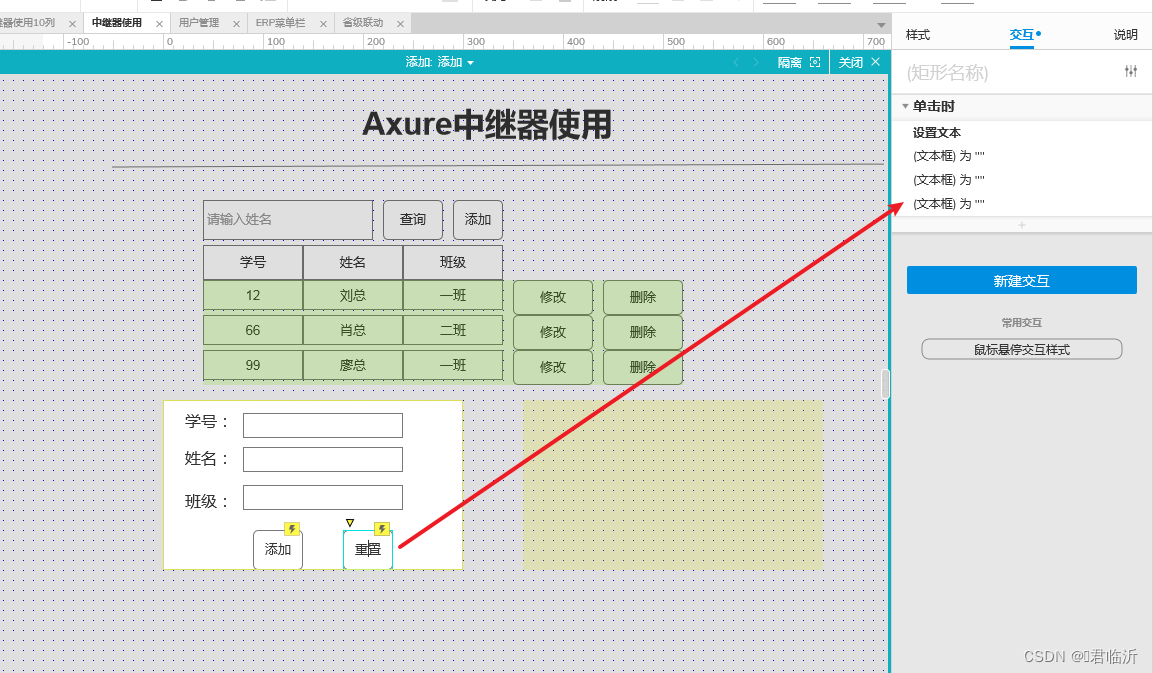Switch to the ERP菜单栏 tab
The image size is (1153, 673).
pos(280,23)
